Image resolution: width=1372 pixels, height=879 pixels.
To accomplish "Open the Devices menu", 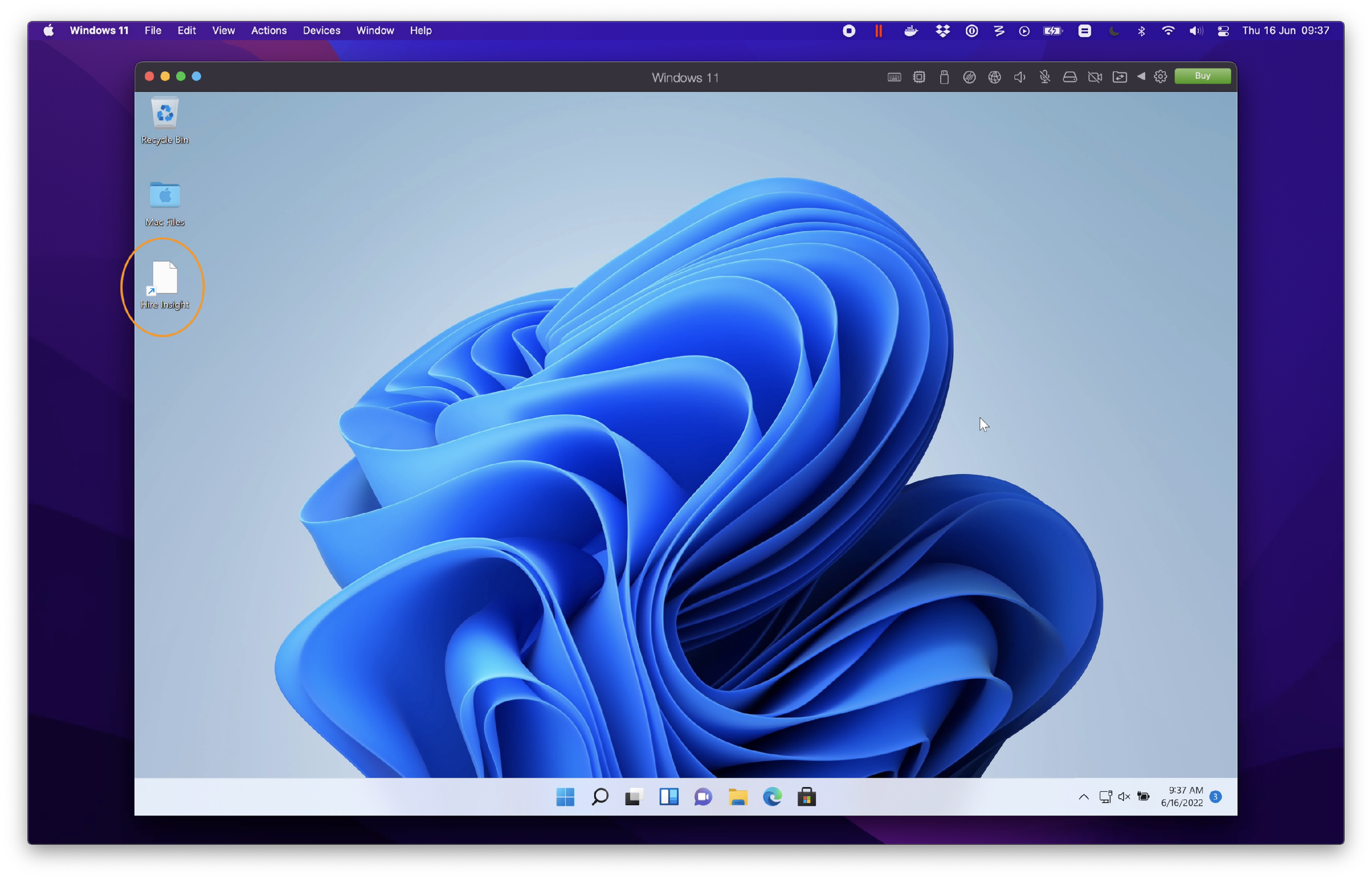I will pyautogui.click(x=321, y=30).
